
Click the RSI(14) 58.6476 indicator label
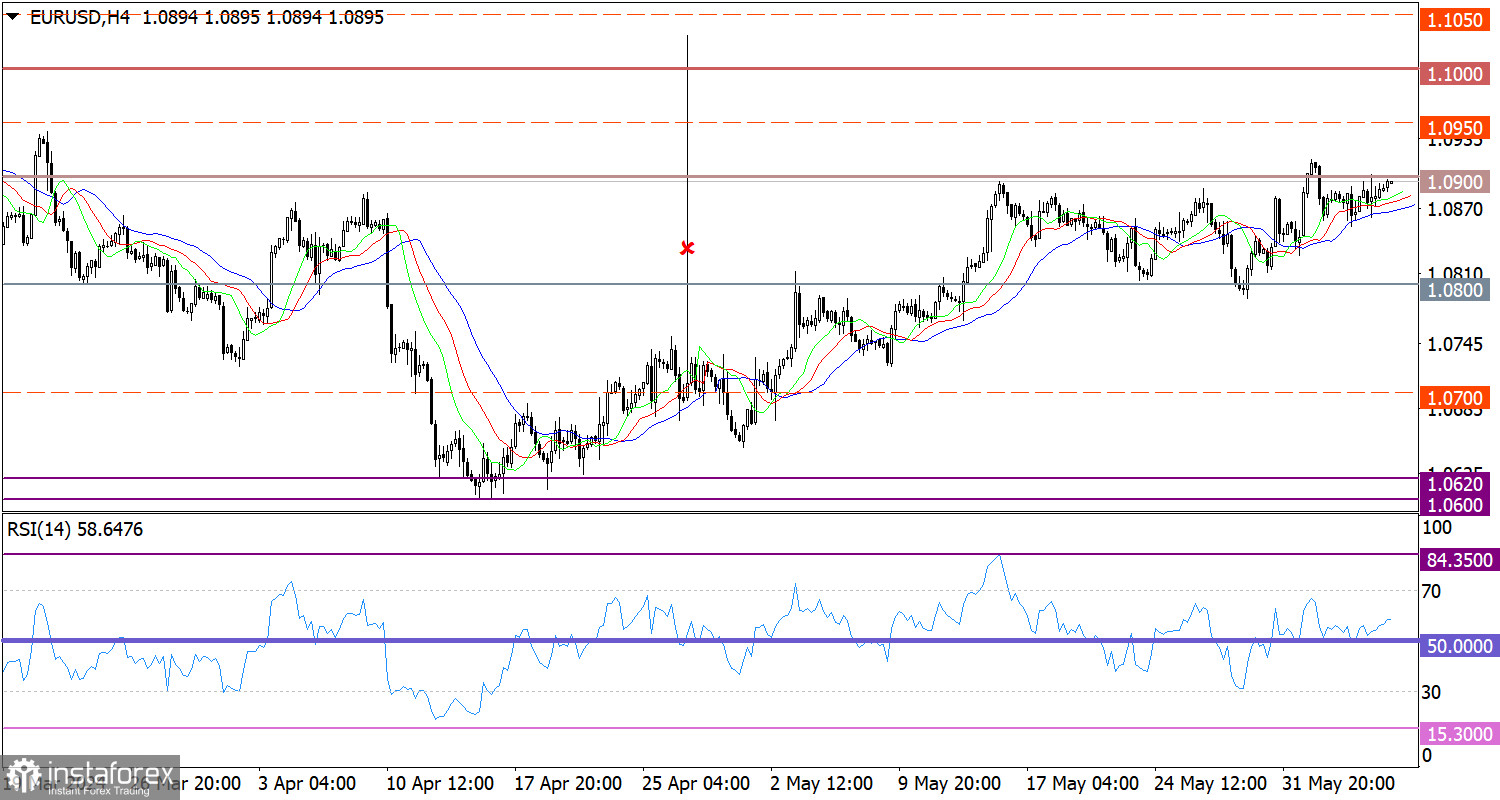75,530
